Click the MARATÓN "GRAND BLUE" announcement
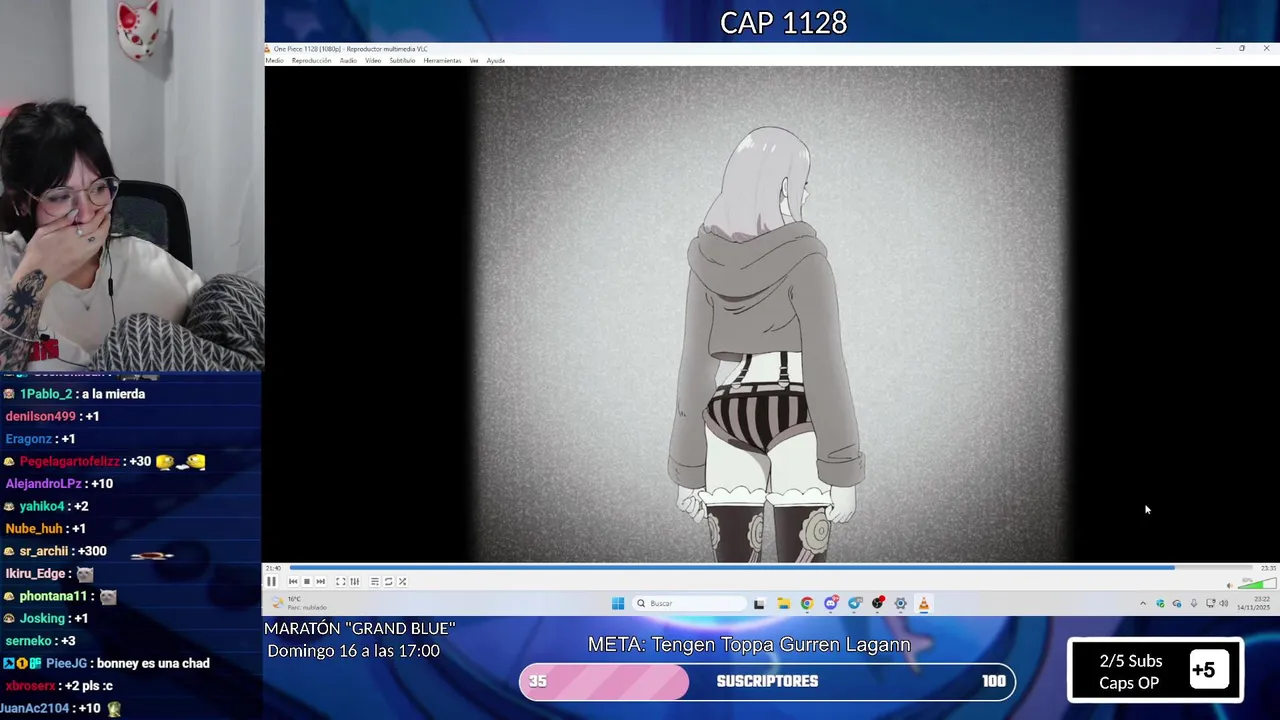 coord(360,639)
